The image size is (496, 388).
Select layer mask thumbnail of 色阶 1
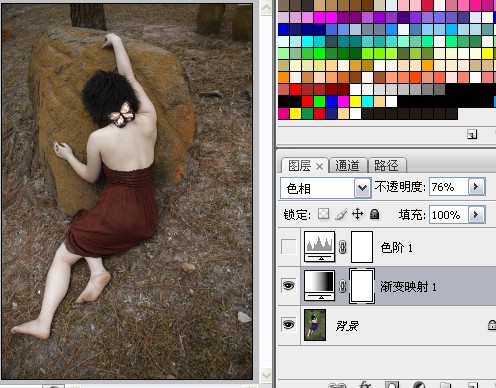(362, 247)
